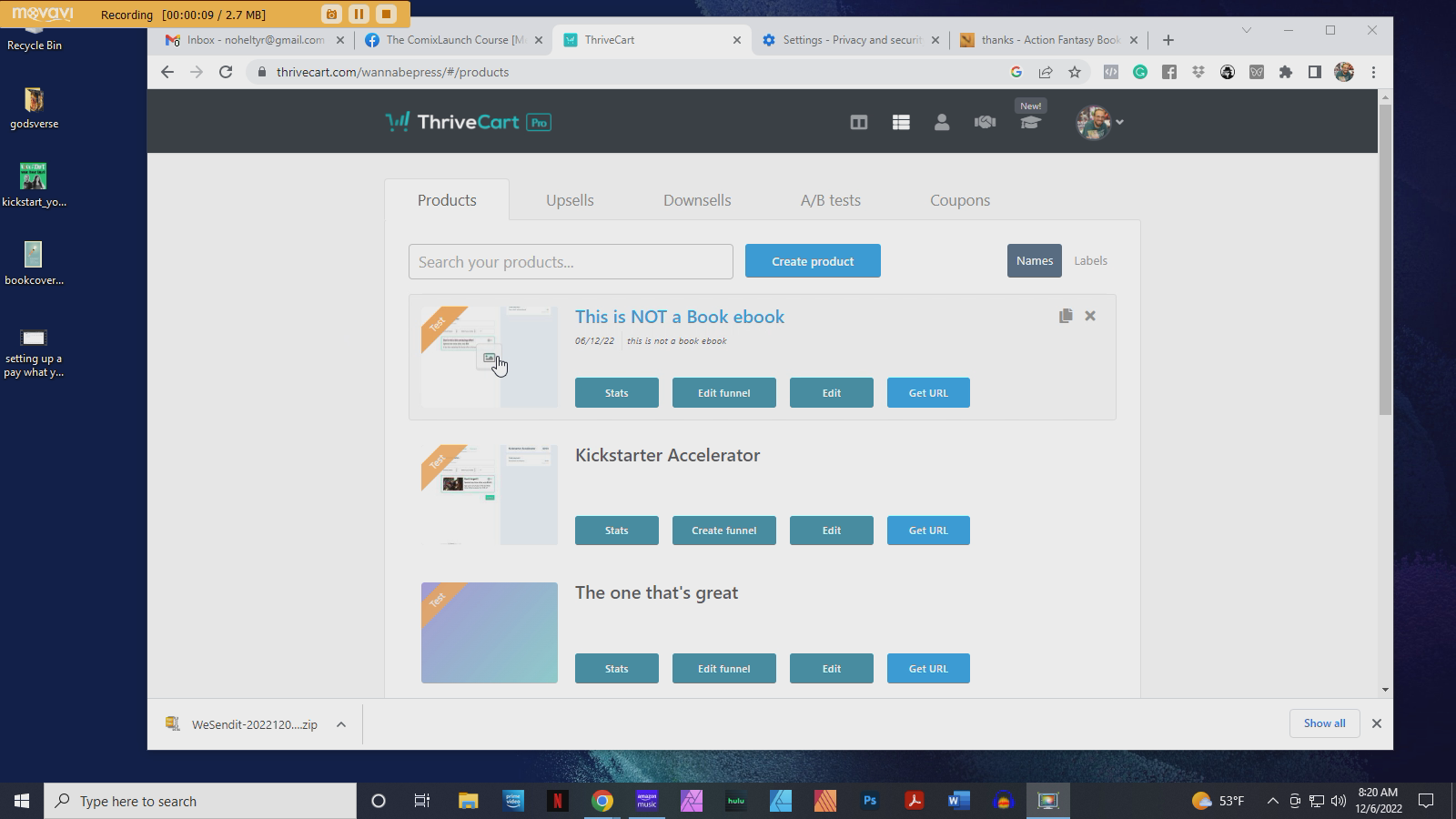The height and width of the screenshot is (819, 1456).
Task: Pause the Movavi screen recording
Action: [x=359, y=14]
